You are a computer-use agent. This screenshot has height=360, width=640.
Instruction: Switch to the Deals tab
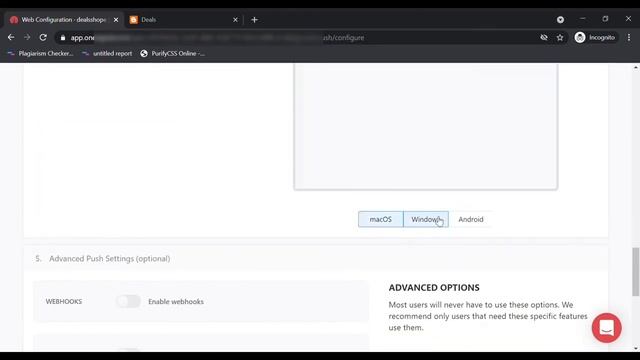coord(184,20)
